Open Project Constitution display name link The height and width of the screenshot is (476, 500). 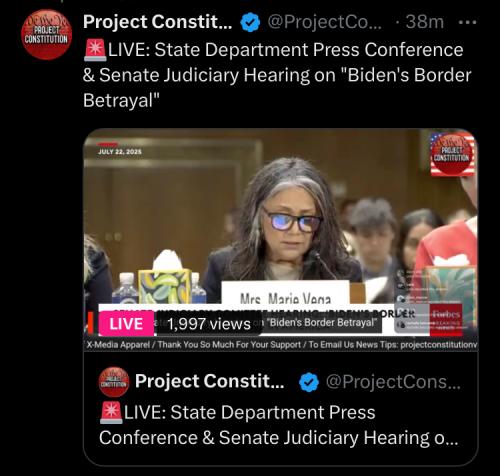157,22
